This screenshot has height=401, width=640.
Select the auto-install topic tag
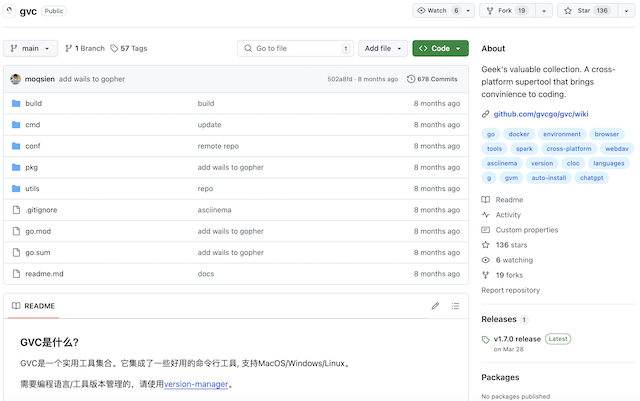click(x=549, y=178)
